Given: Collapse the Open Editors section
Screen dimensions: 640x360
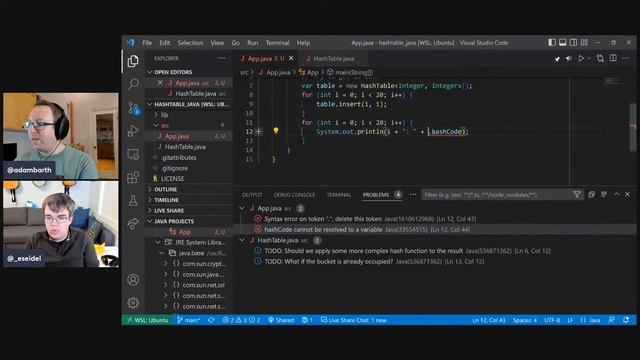Looking at the screenshot, I should point(189,72).
